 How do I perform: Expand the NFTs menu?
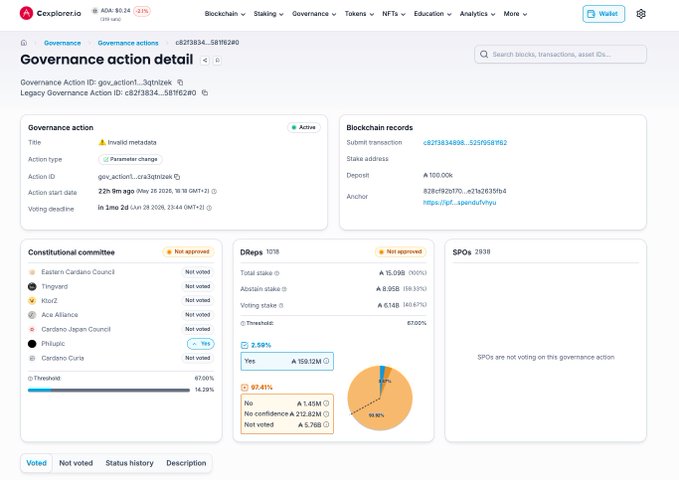394,14
